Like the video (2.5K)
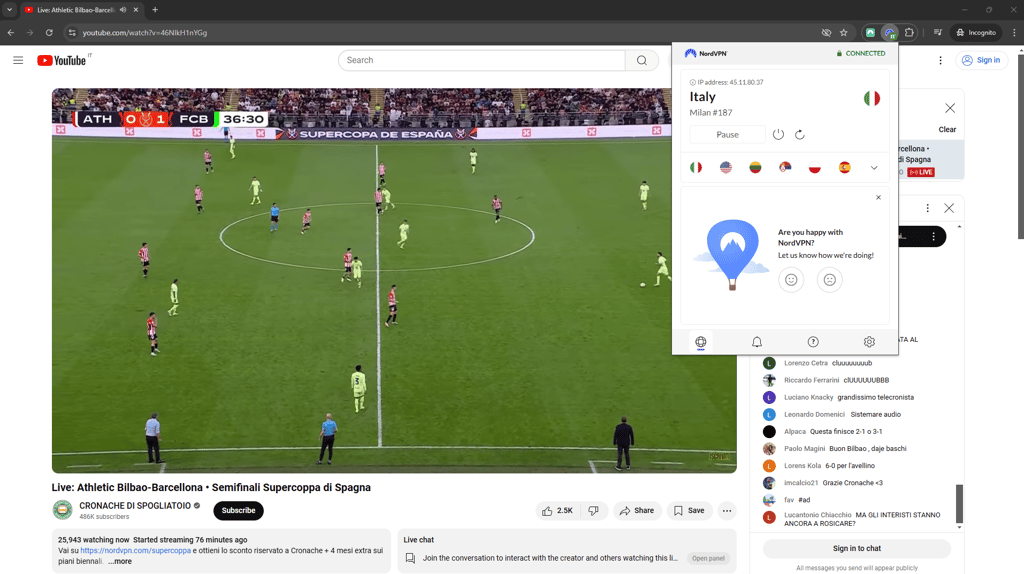 pos(558,511)
